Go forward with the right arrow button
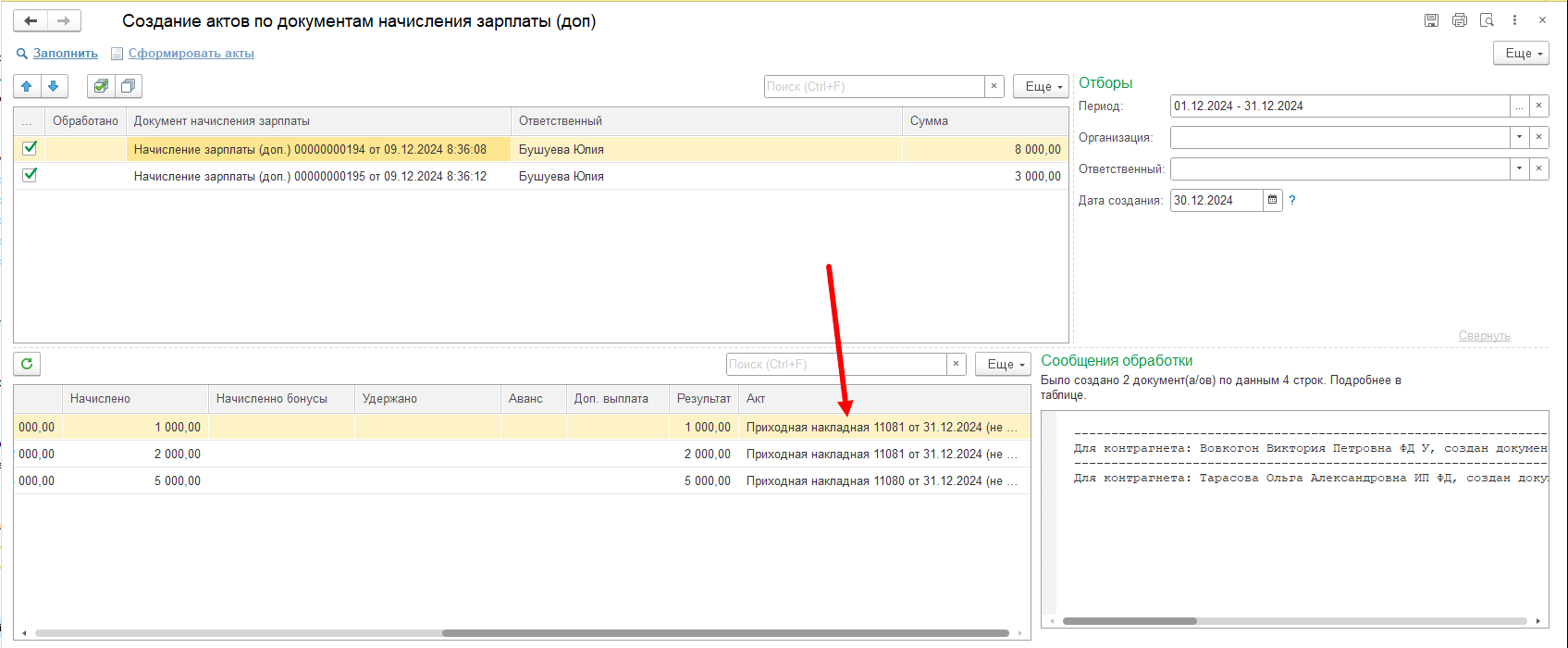The width and height of the screenshot is (1568, 648). click(x=64, y=20)
